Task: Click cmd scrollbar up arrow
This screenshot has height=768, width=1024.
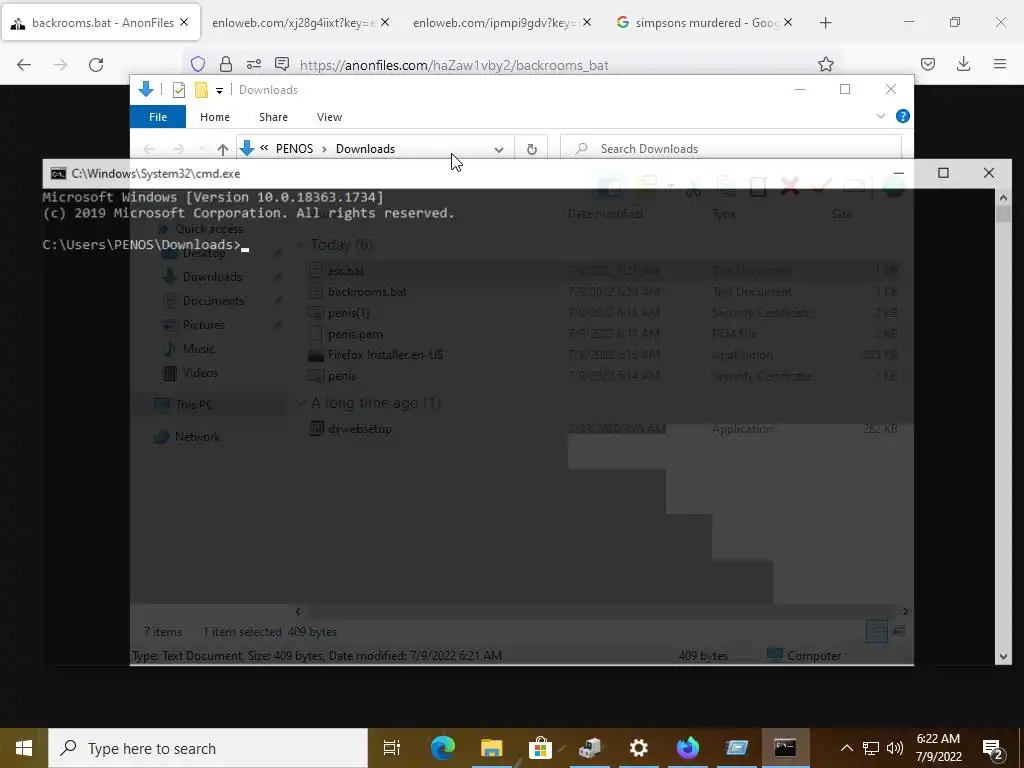Action: 1003,197
